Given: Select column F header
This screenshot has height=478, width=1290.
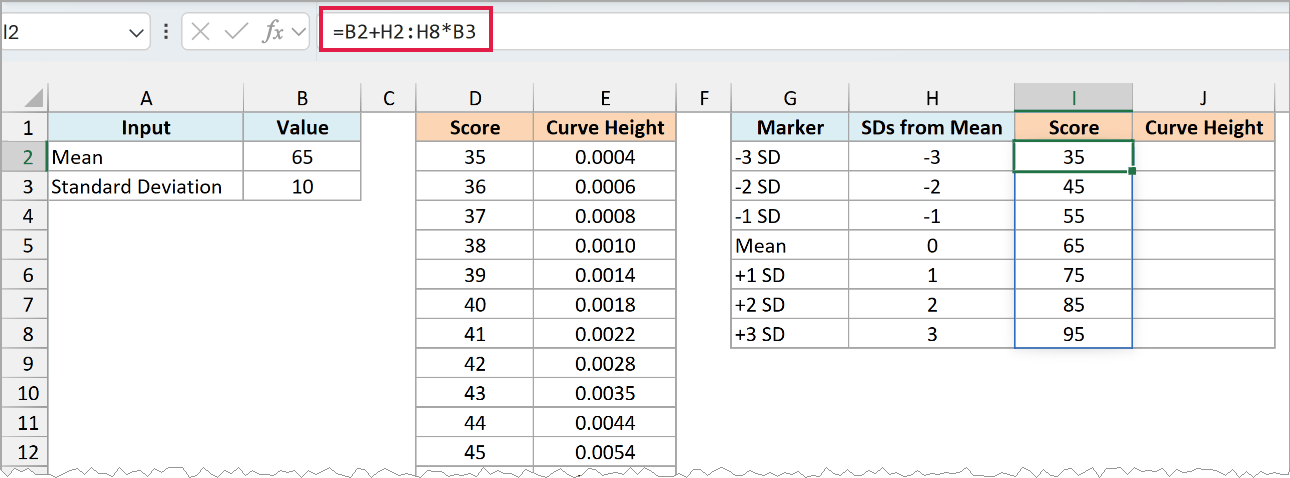Looking at the screenshot, I should (704, 98).
